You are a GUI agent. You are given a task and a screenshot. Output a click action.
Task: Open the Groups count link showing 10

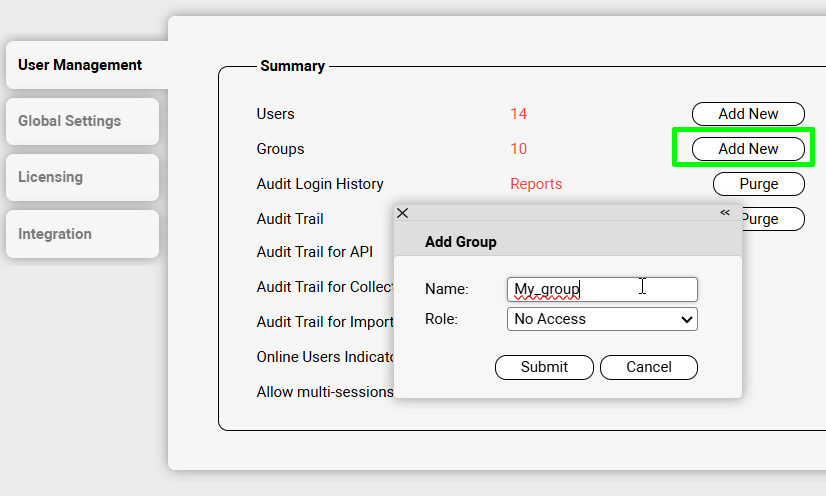click(x=518, y=149)
